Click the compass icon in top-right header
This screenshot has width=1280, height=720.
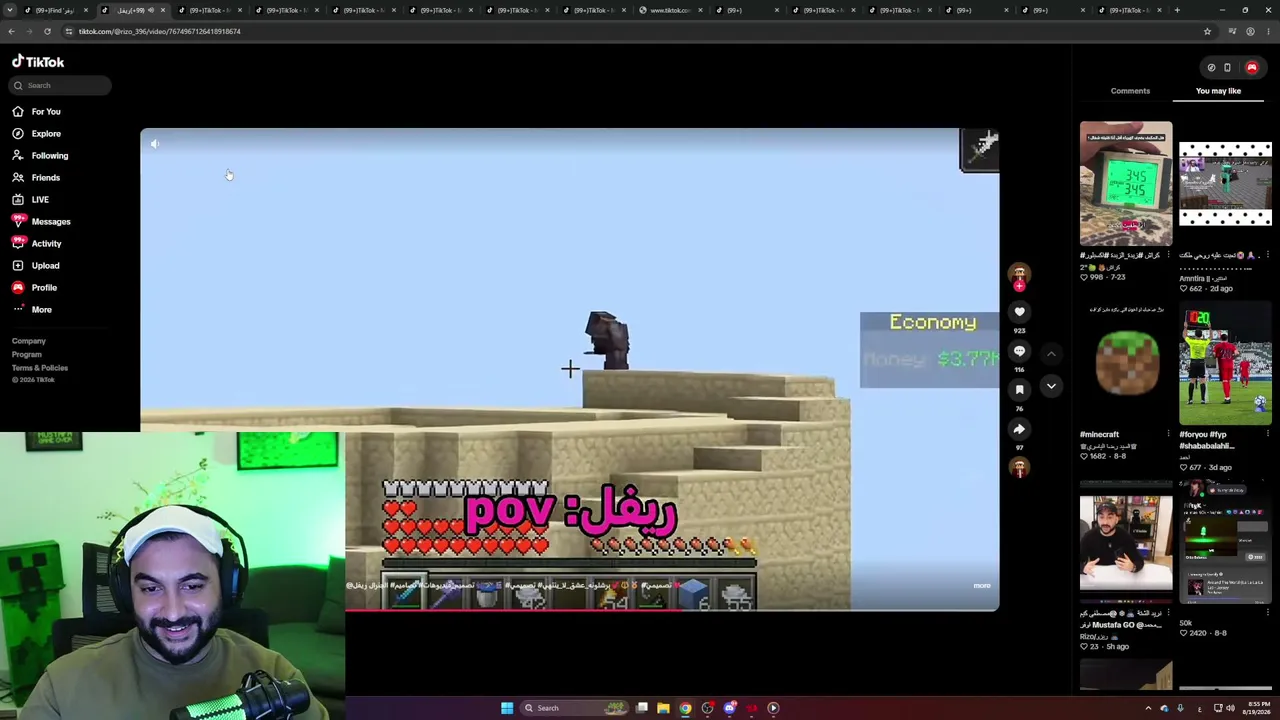(1211, 68)
